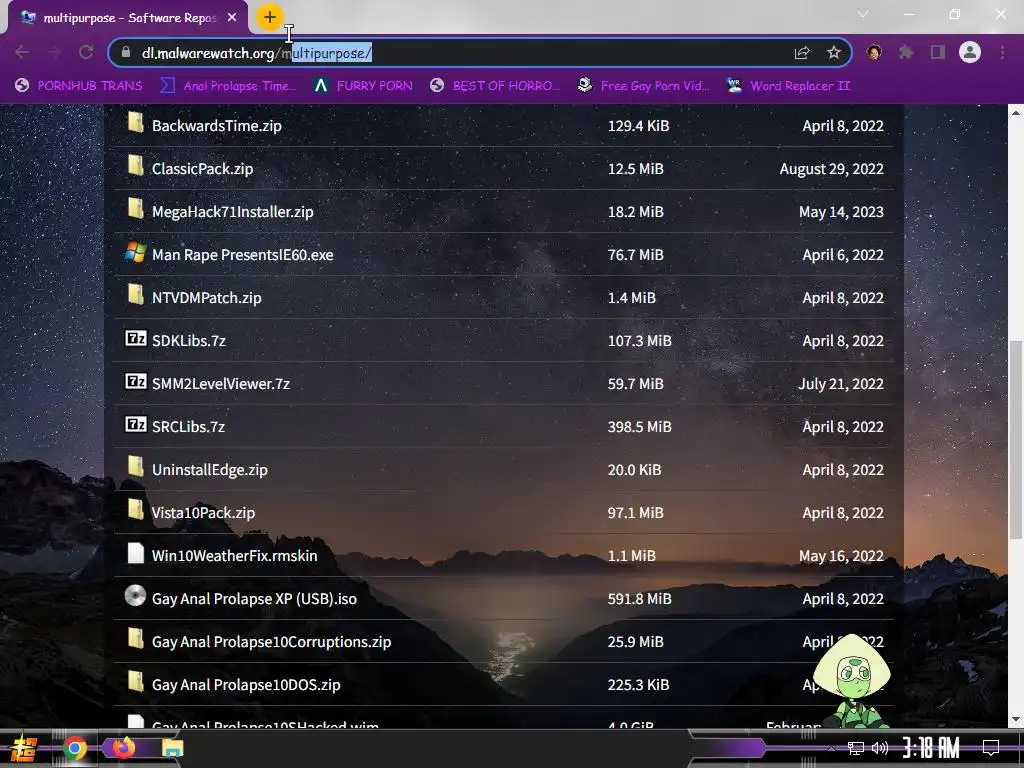Viewport: 1024px width, 768px height.
Task: Click the zip folder icon beside BackwardsTime.zip
Action: click(135, 122)
